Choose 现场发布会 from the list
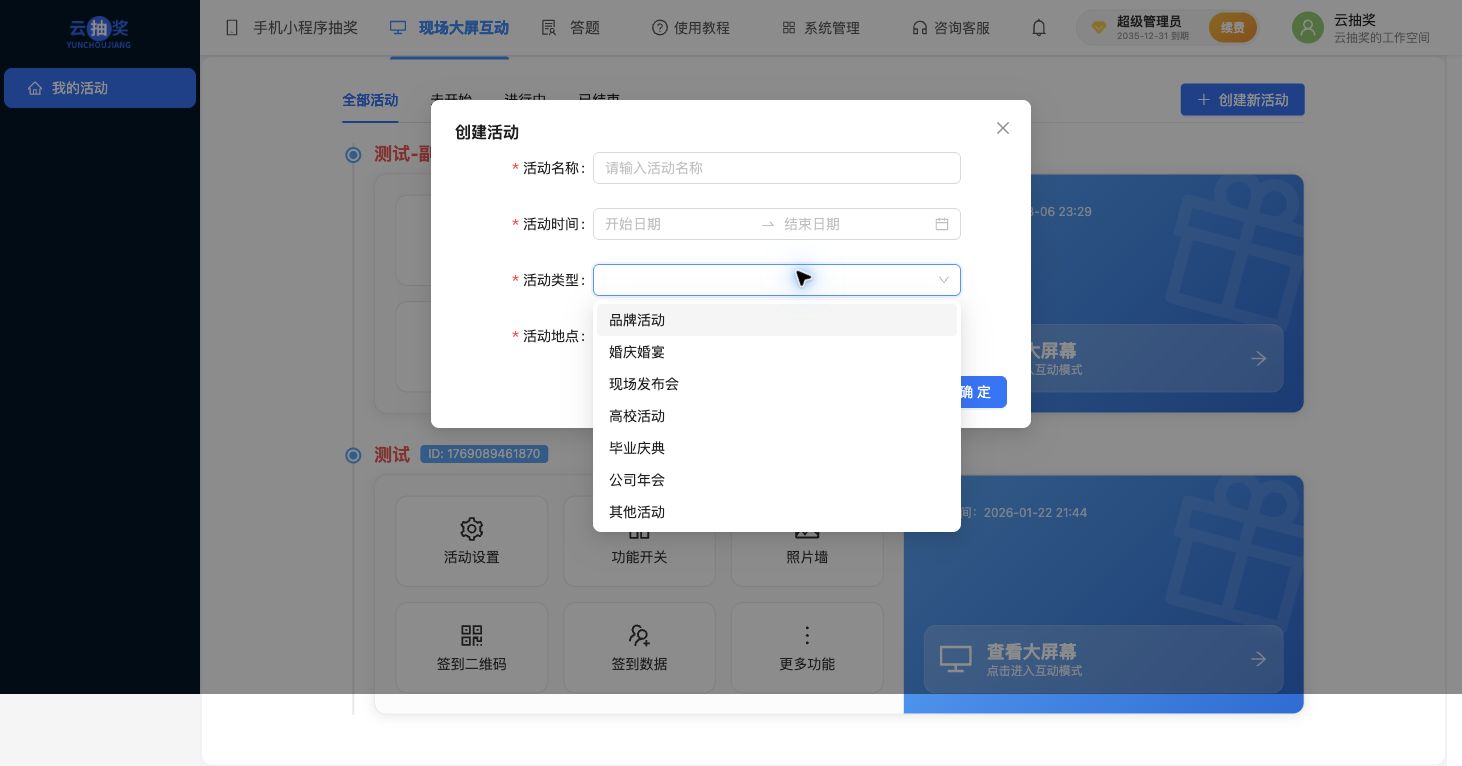The width and height of the screenshot is (1462, 766). [777, 384]
